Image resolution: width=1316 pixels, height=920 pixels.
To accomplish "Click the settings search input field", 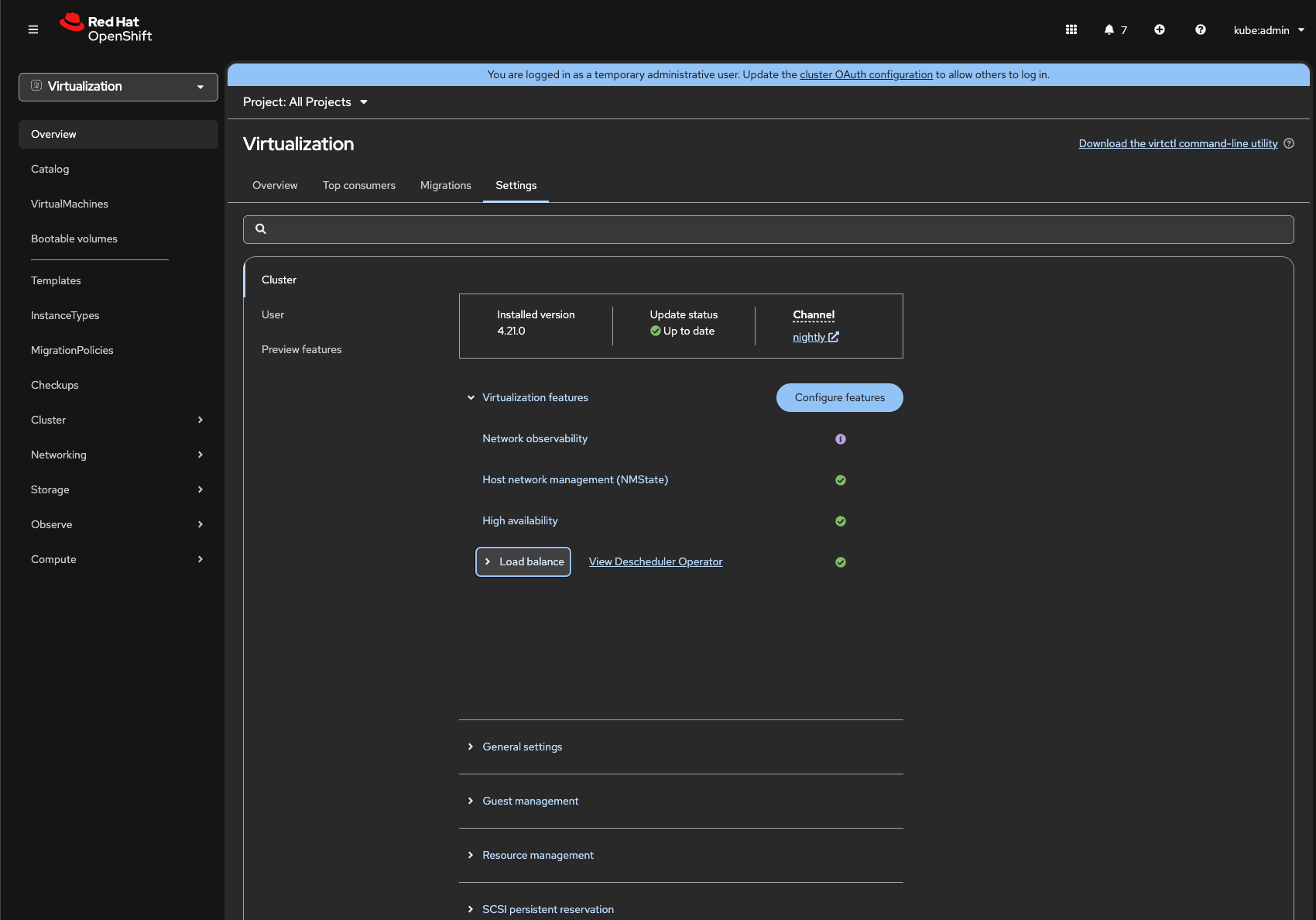I will [768, 229].
